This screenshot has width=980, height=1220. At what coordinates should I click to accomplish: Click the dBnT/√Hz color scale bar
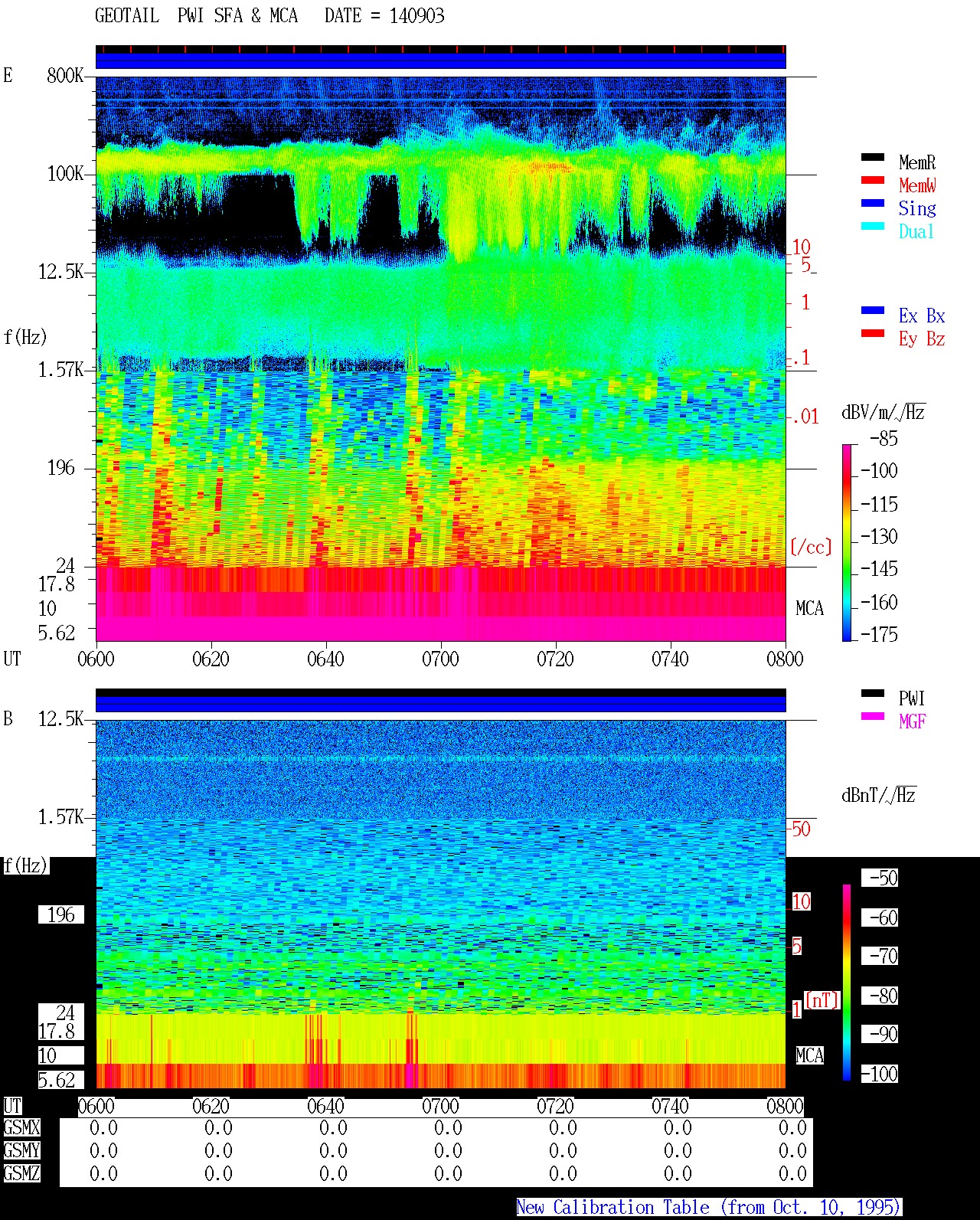847,983
